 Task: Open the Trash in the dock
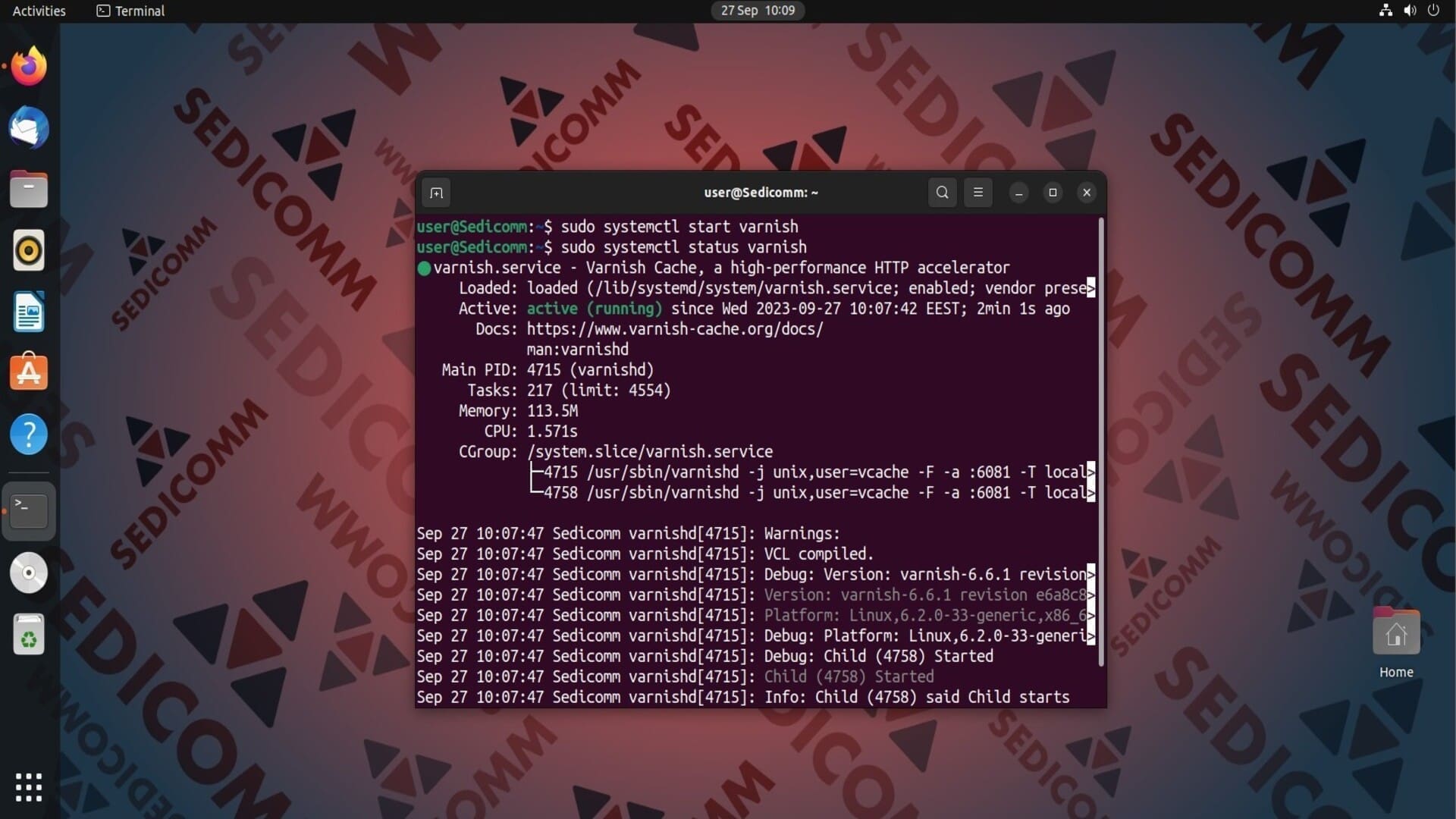[29, 635]
